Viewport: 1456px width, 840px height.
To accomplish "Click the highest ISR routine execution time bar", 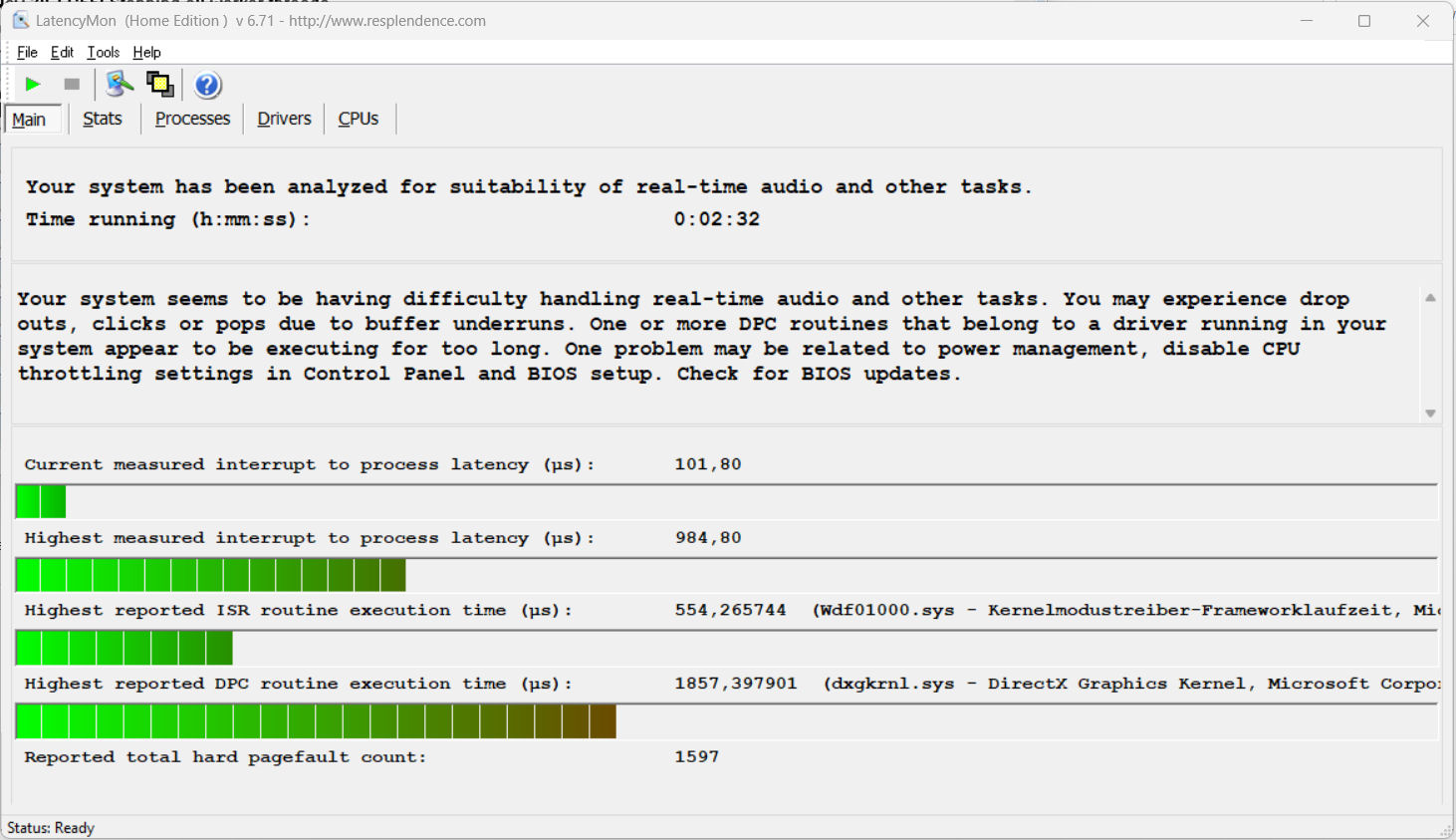I will point(124,648).
